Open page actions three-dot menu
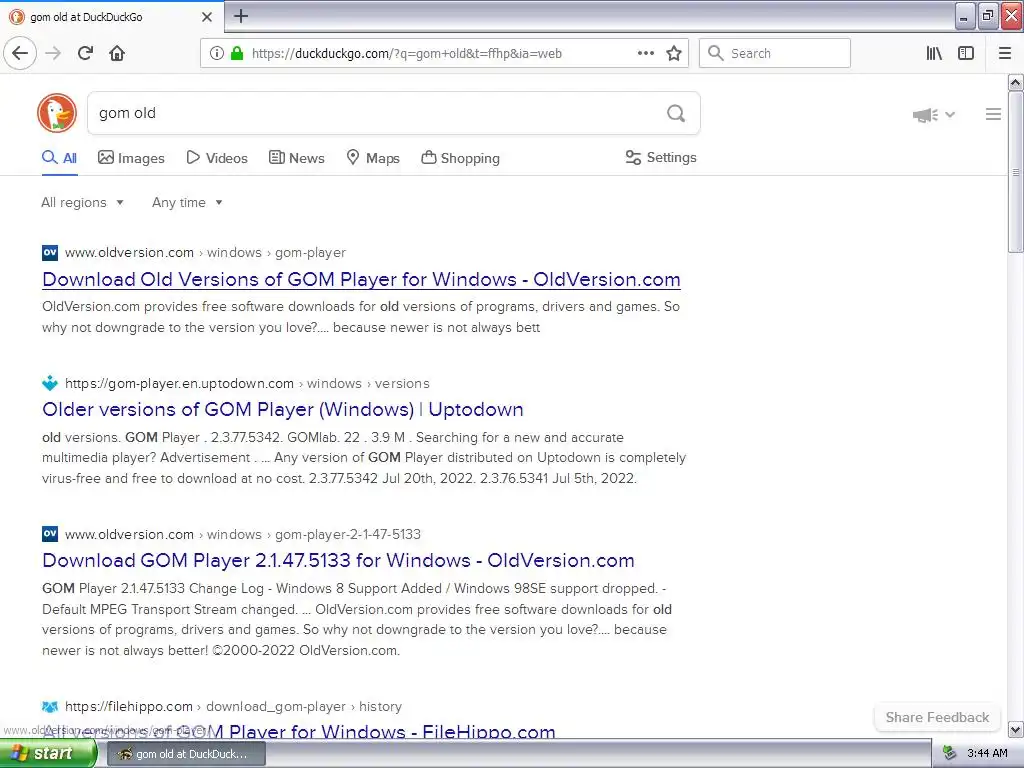Image resolution: width=1024 pixels, height=768 pixels. click(x=645, y=53)
